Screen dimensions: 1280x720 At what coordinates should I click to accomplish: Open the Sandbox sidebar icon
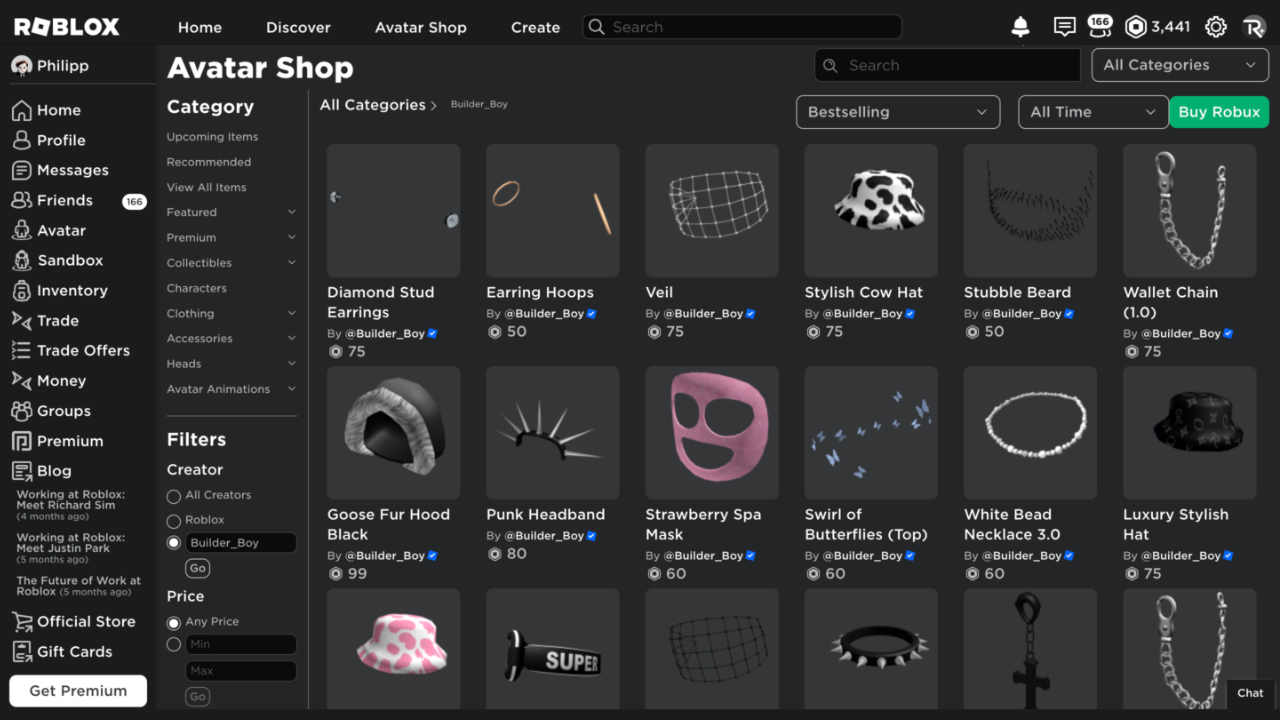click(x=21, y=260)
